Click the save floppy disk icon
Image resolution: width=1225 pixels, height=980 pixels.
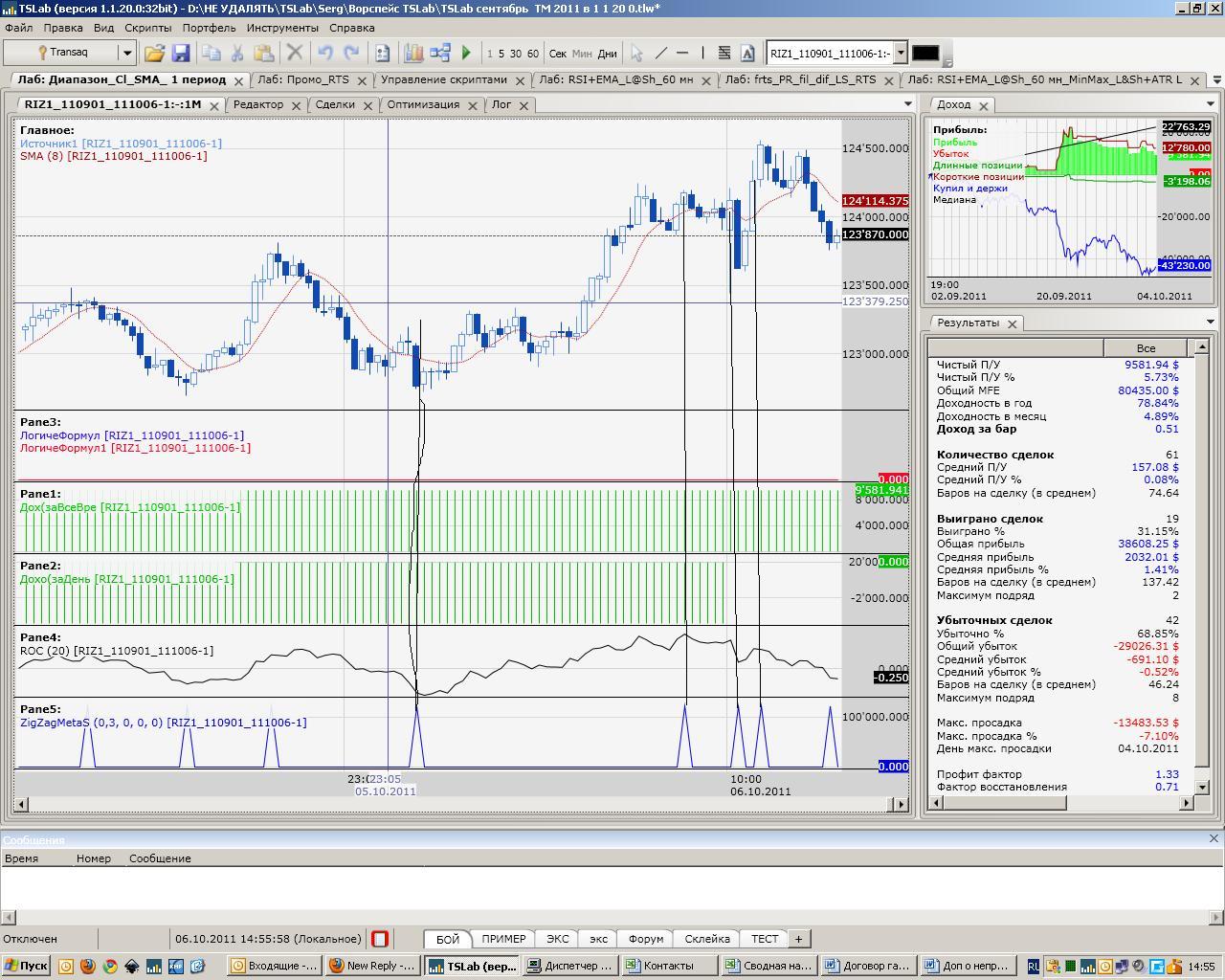coord(180,54)
